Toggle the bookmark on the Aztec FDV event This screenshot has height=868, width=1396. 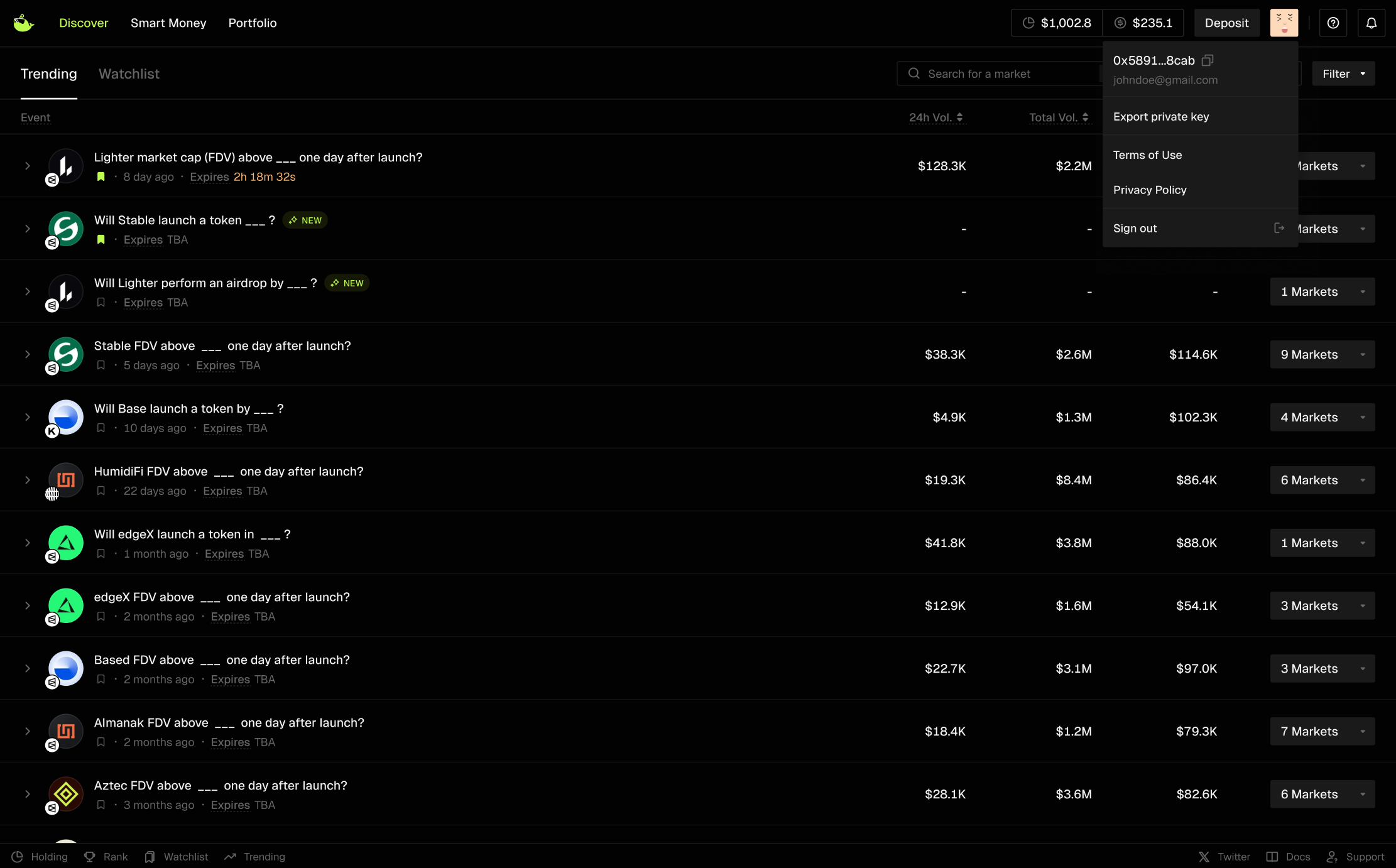(101, 805)
